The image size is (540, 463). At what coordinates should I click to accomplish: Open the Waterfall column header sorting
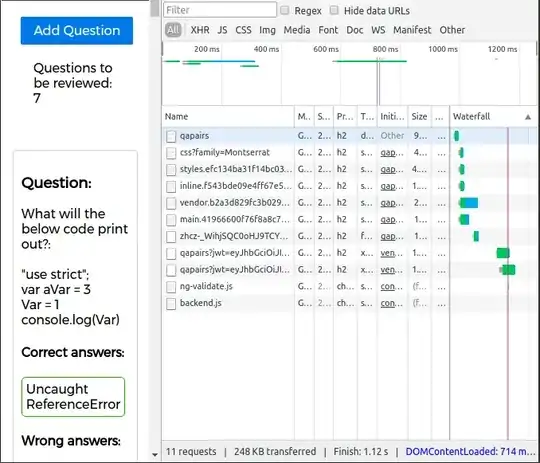tap(471, 116)
